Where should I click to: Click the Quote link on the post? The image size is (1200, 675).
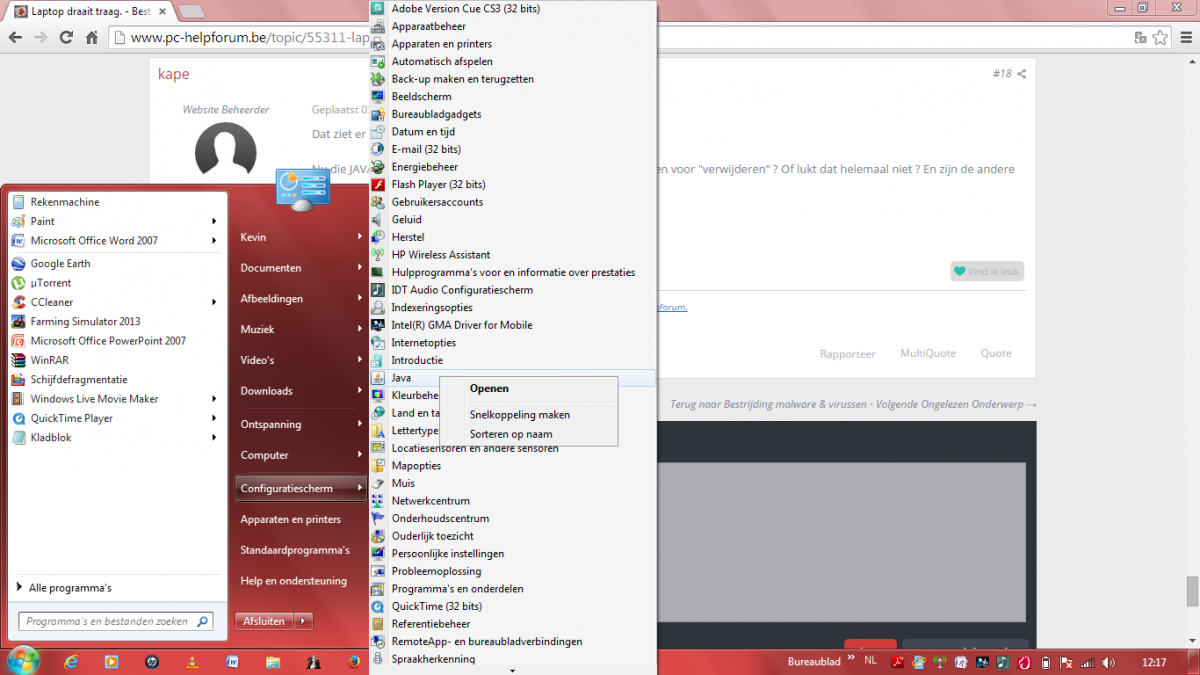[x=995, y=353]
